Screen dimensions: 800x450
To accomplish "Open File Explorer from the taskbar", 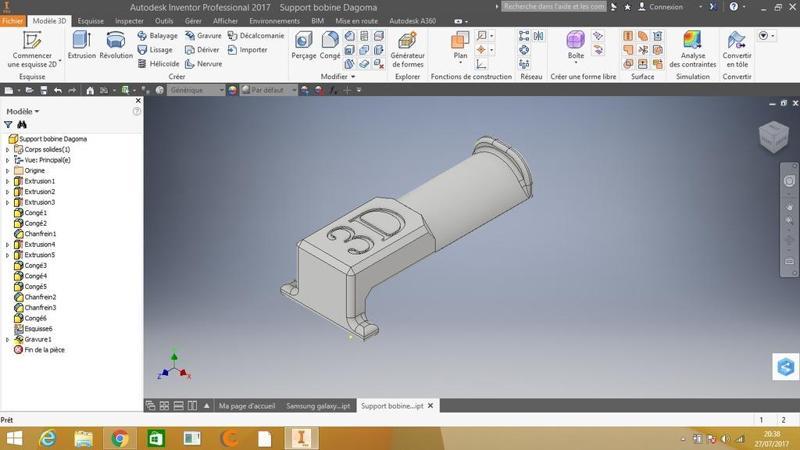I will tap(83, 438).
